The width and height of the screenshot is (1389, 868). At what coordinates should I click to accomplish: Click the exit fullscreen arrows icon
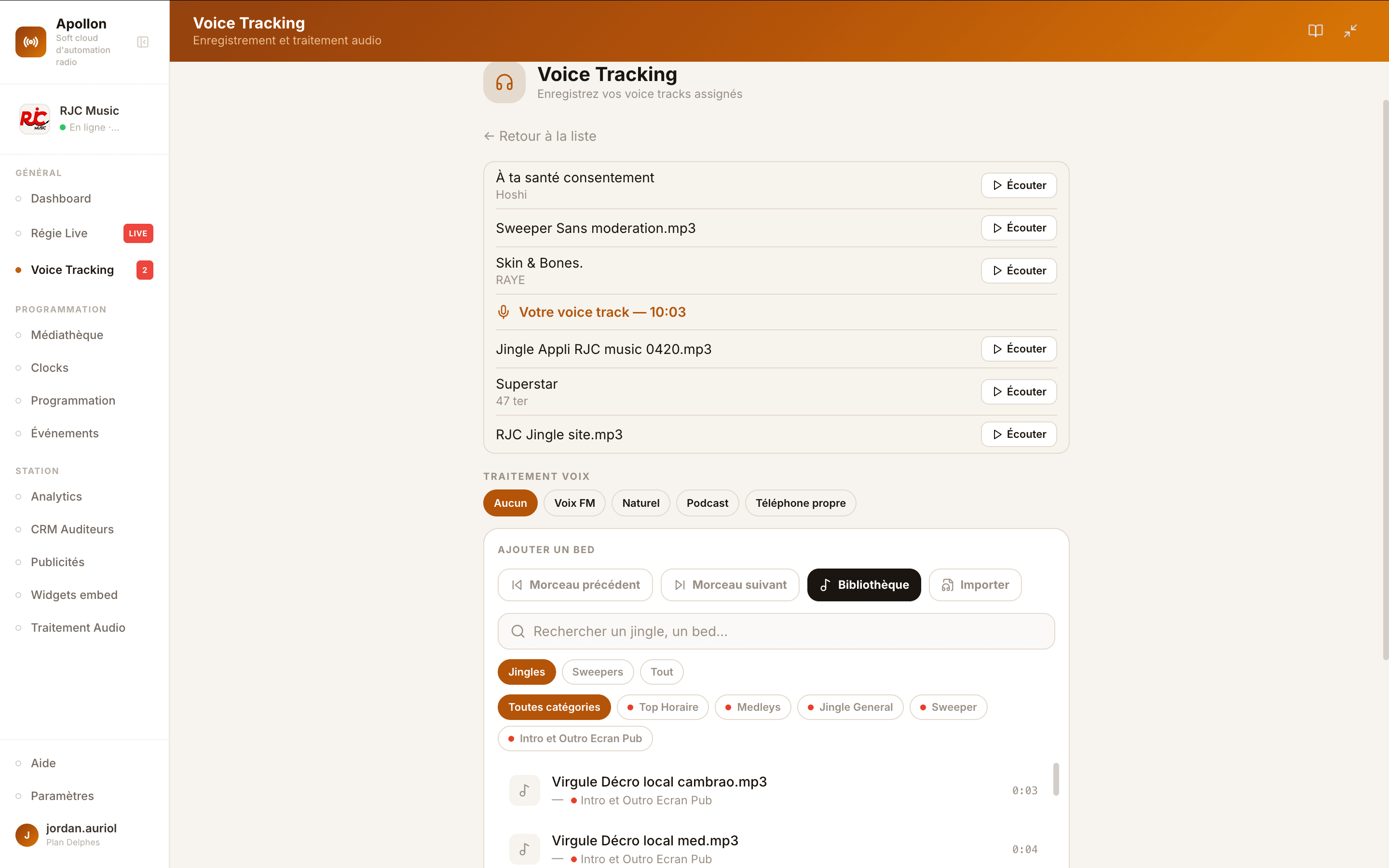(1350, 30)
